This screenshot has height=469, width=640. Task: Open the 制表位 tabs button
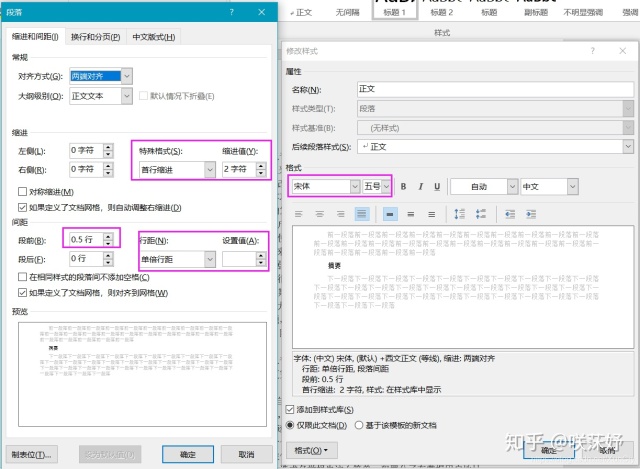pyautogui.click(x=32, y=454)
